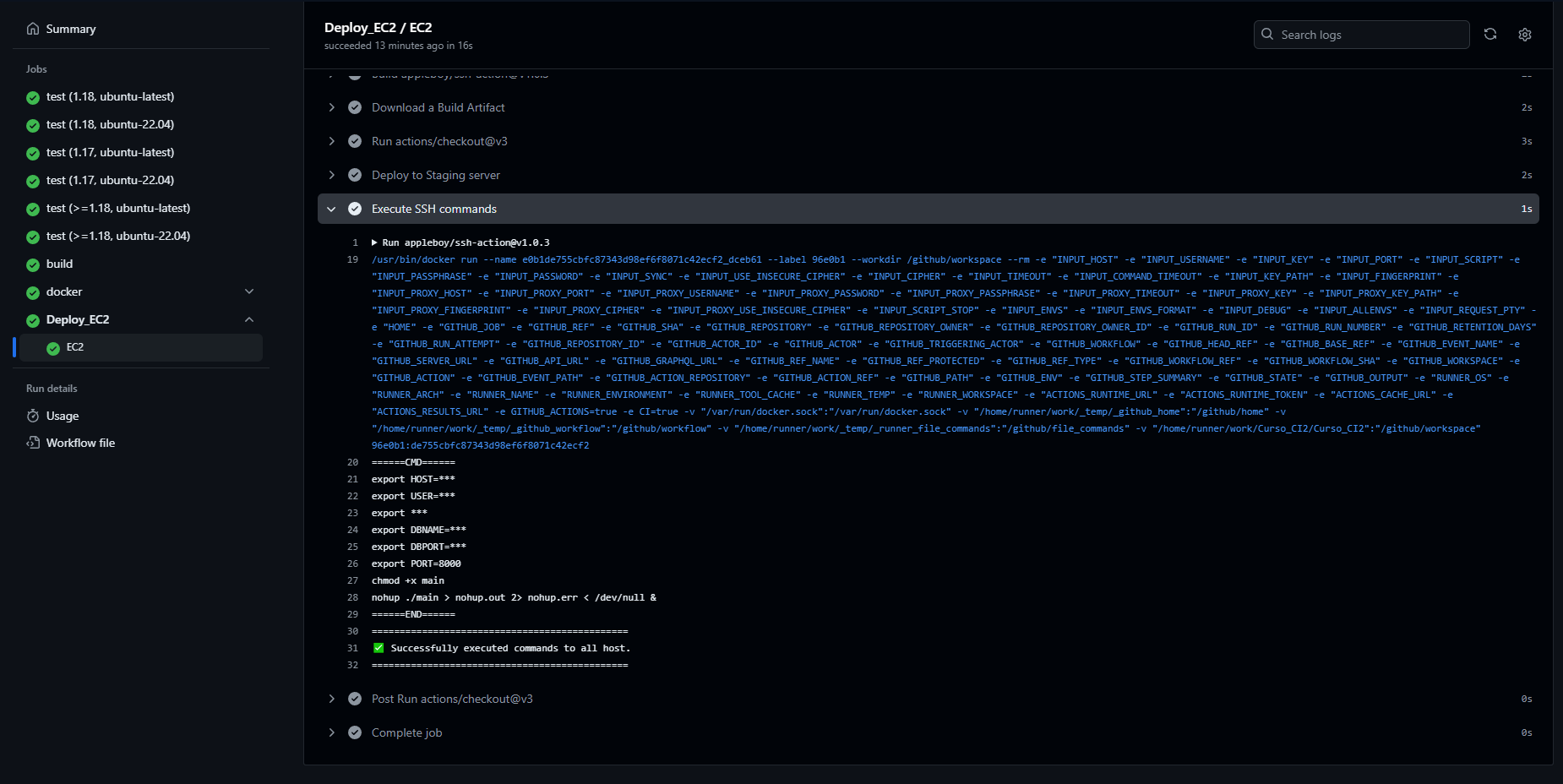The image size is (1563, 784).
Task: Expand the Complete job step
Action: (928, 732)
